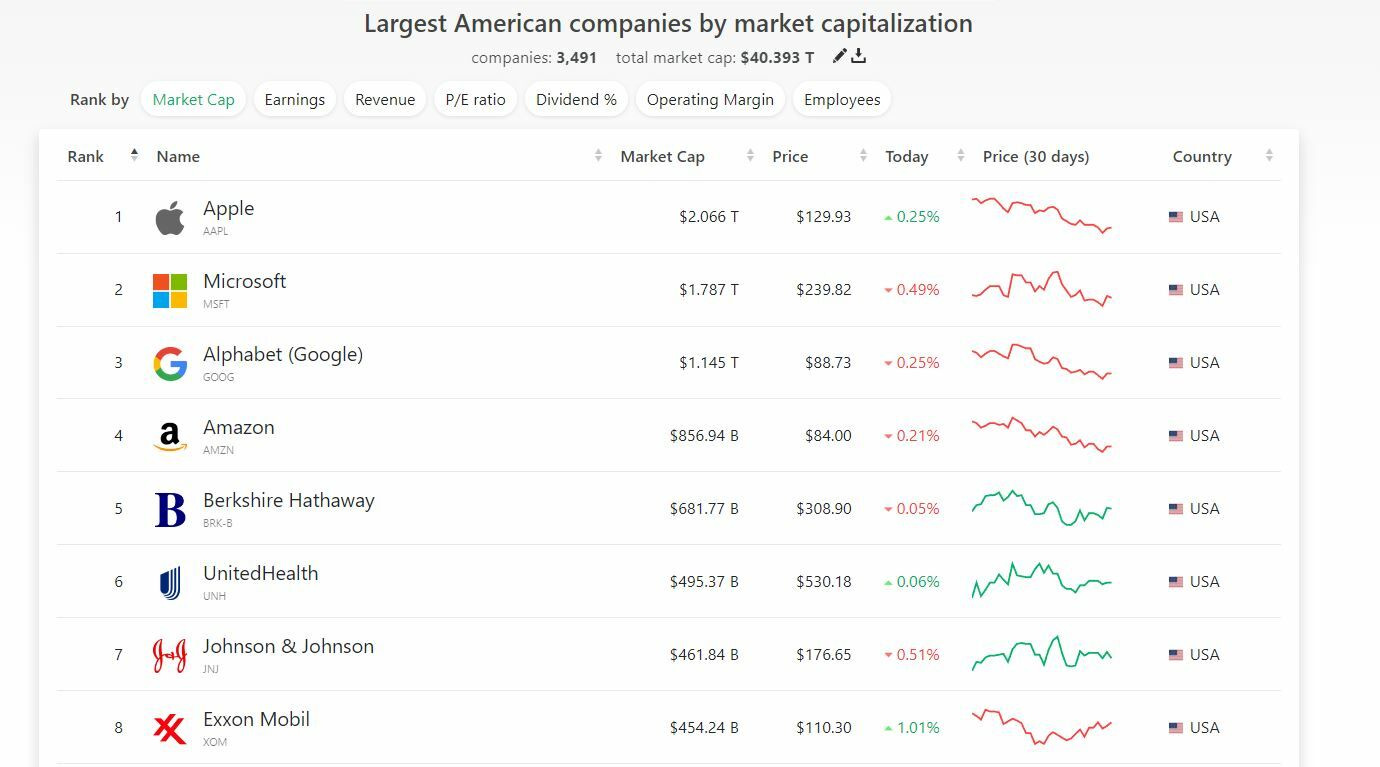
Task: Rank by Earnings tab
Action: [294, 100]
